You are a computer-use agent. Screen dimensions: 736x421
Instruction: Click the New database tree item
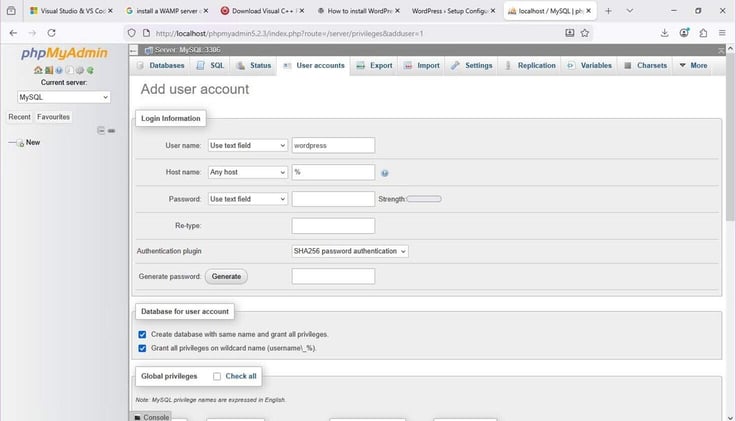pos(33,142)
